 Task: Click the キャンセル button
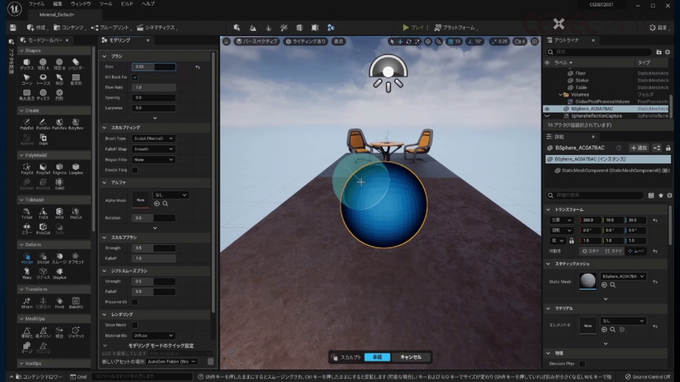coord(411,357)
